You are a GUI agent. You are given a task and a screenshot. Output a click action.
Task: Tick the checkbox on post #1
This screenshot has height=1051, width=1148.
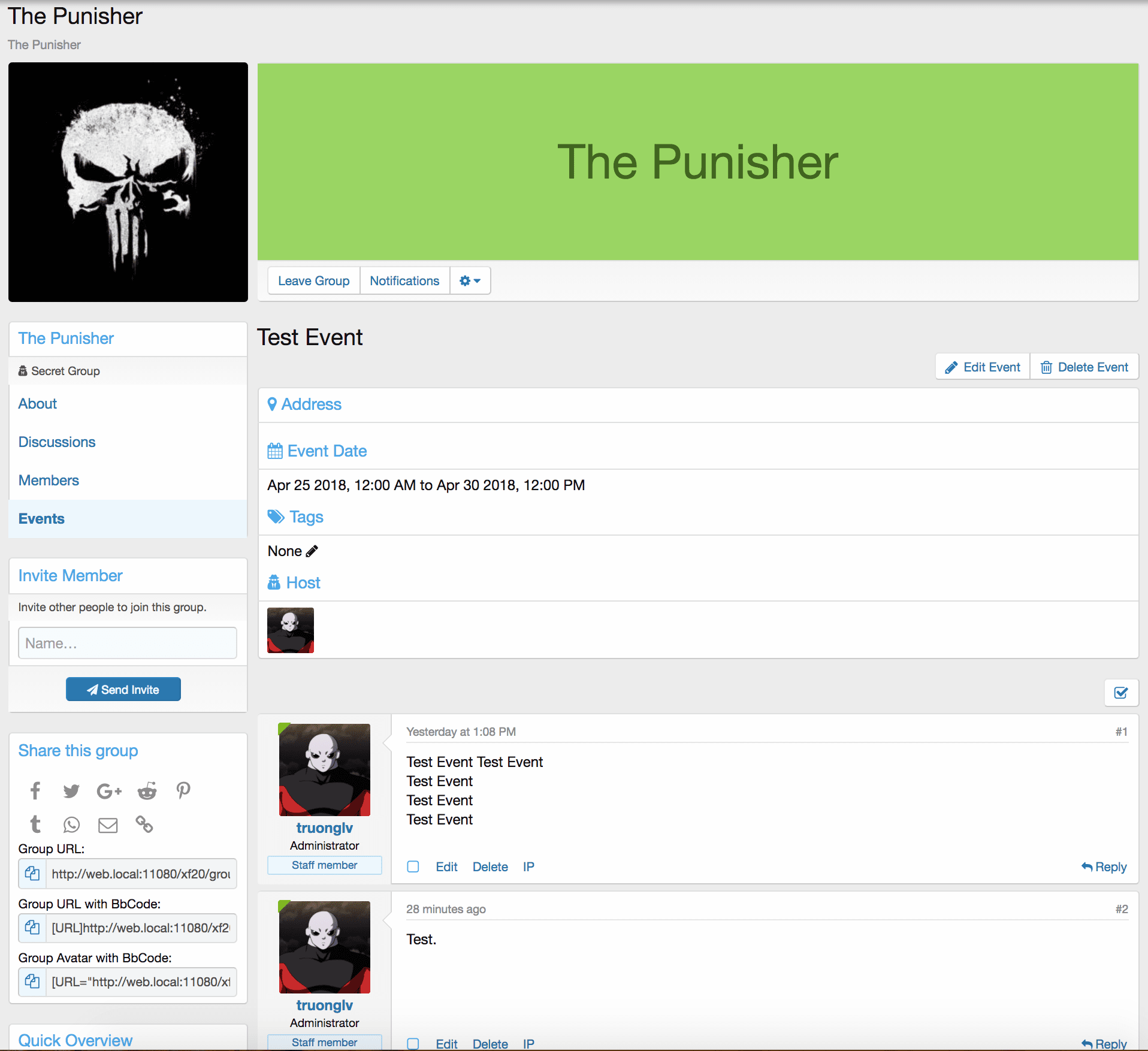tap(413, 866)
